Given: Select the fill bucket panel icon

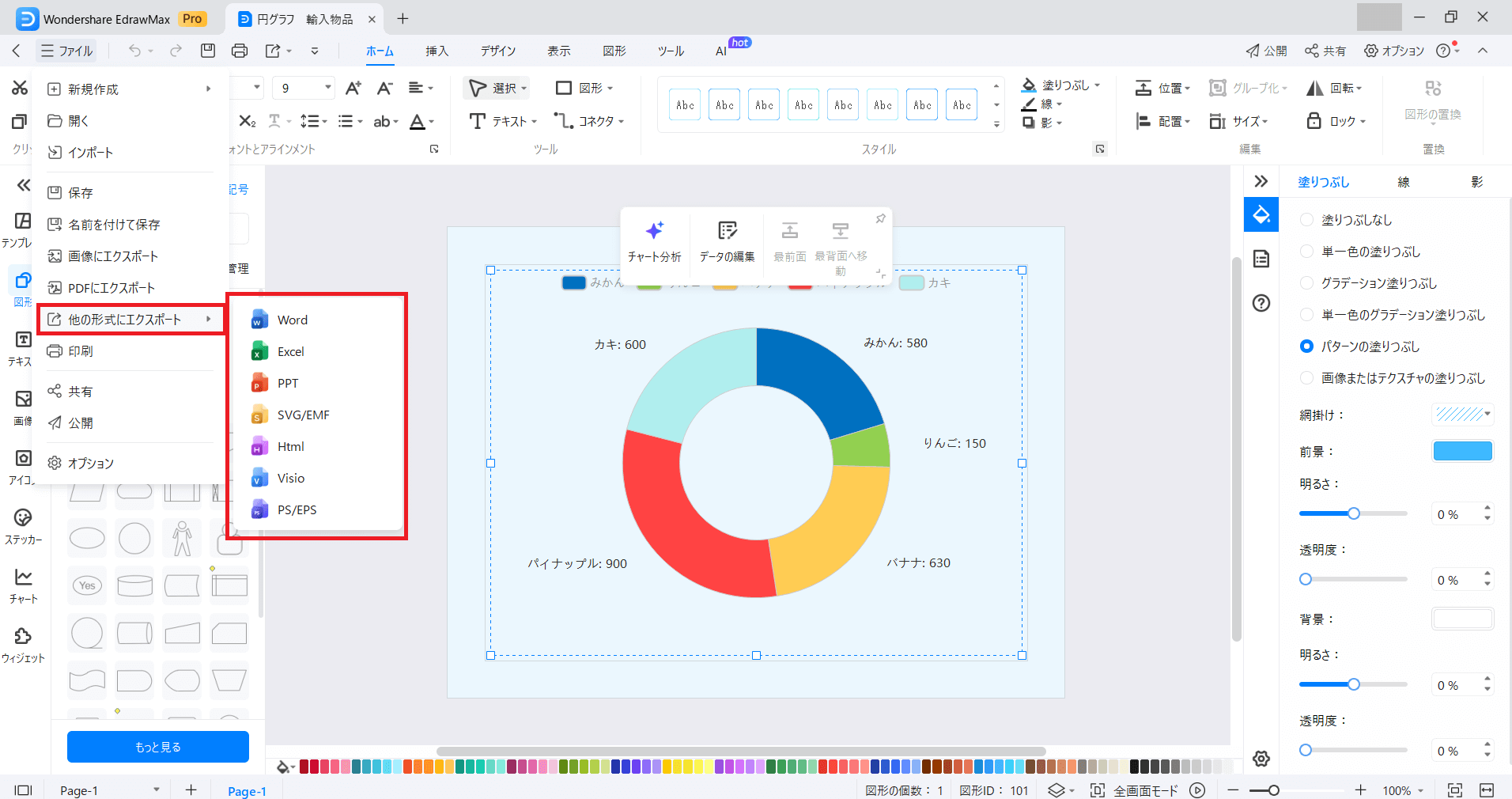Looking at the screenshot, I should pos(1261,214).
